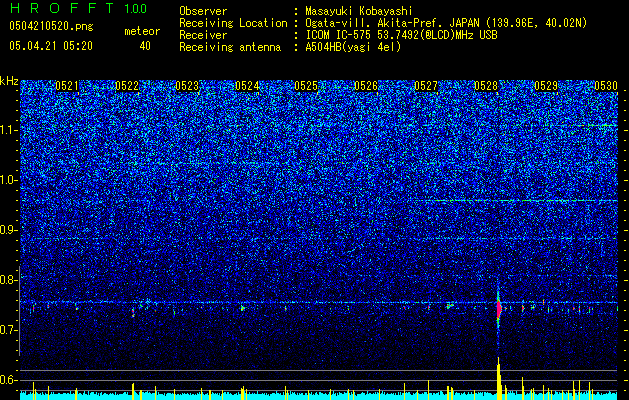
Task: Click the 0528 time marker
Action: coord(486,86)
